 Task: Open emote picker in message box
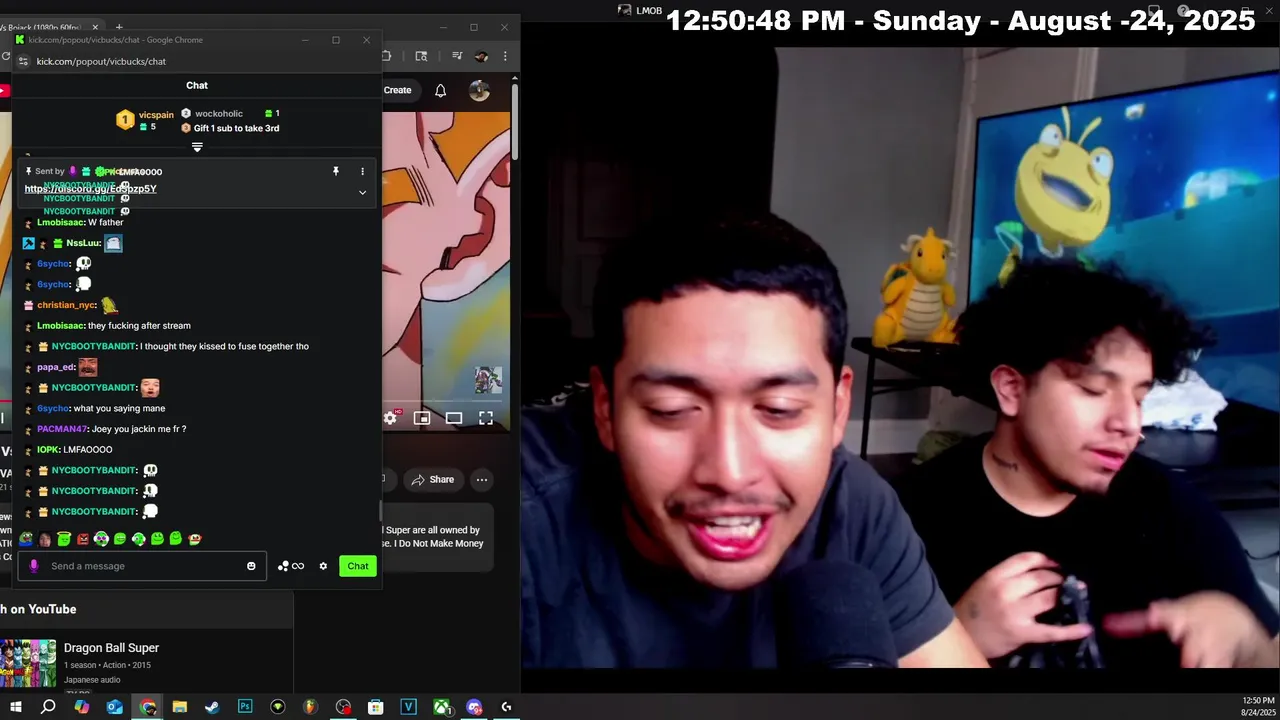[x=251, y=566]
